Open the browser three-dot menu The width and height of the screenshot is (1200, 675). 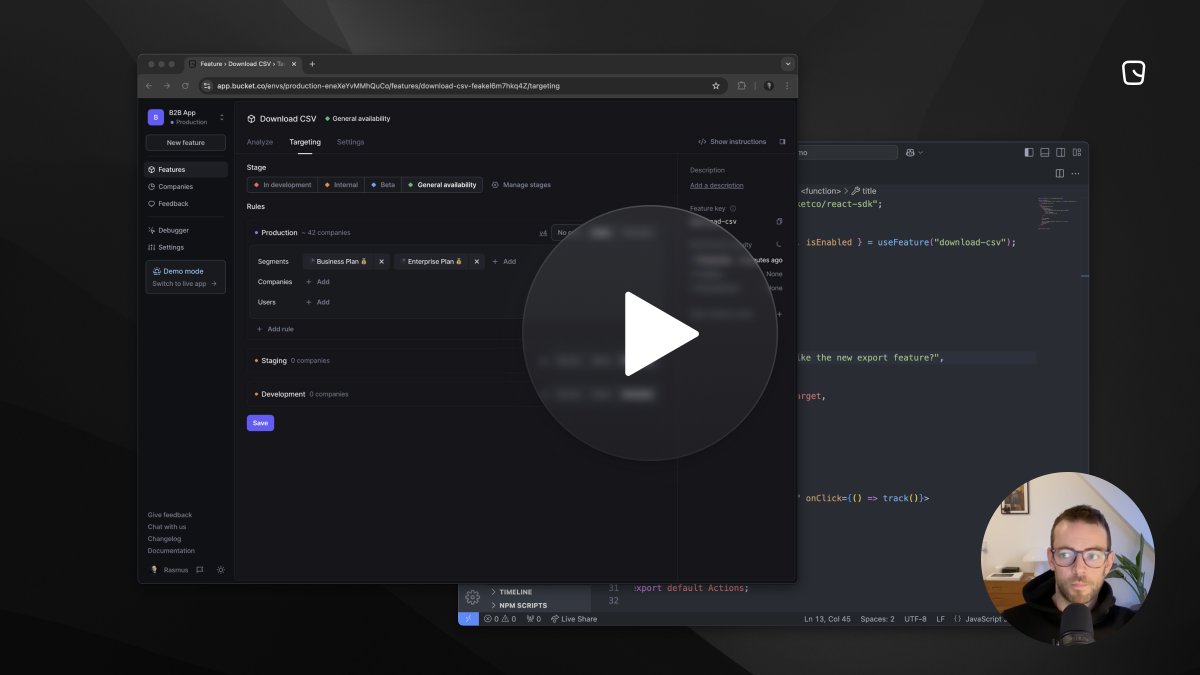787,86
